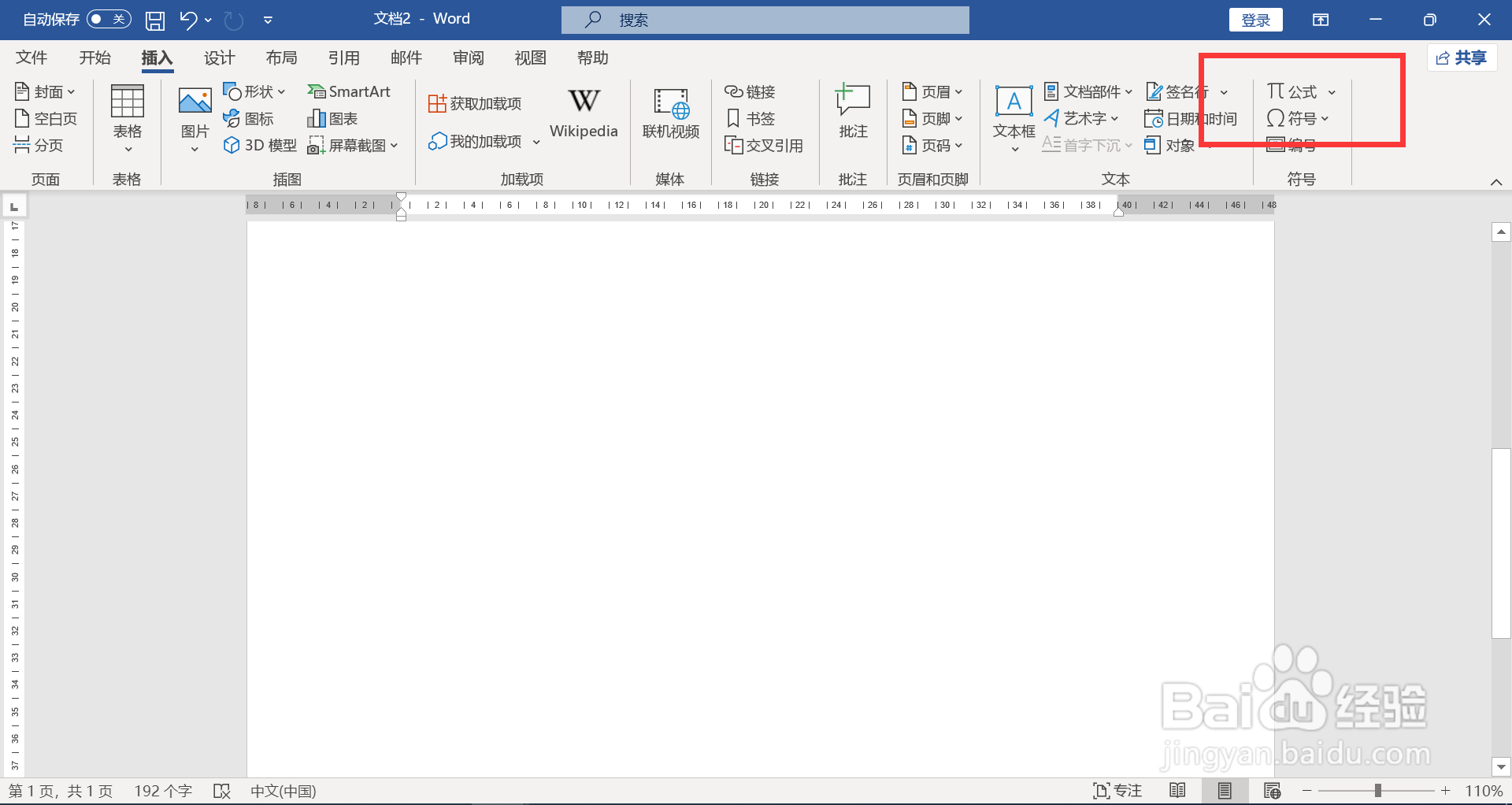Screen dimensions: 1512x805
Task: Open Ribbon Display Options icon
Action: [1321, 20]
